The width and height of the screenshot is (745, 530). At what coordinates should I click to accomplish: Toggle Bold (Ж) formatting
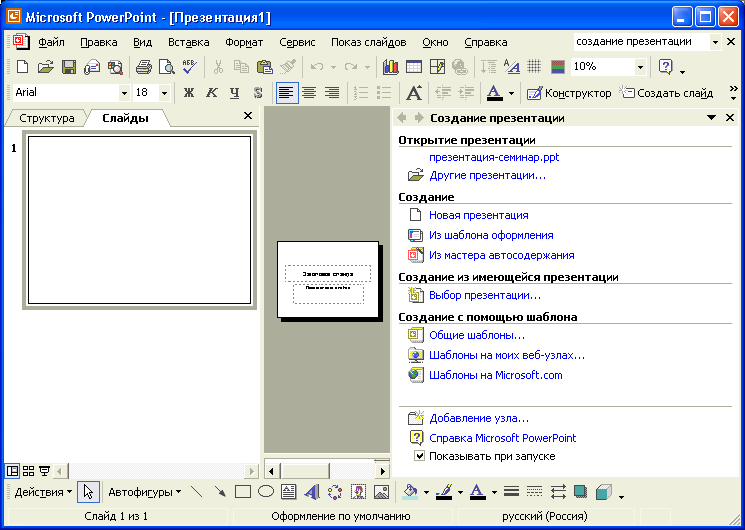pos(189,93)
